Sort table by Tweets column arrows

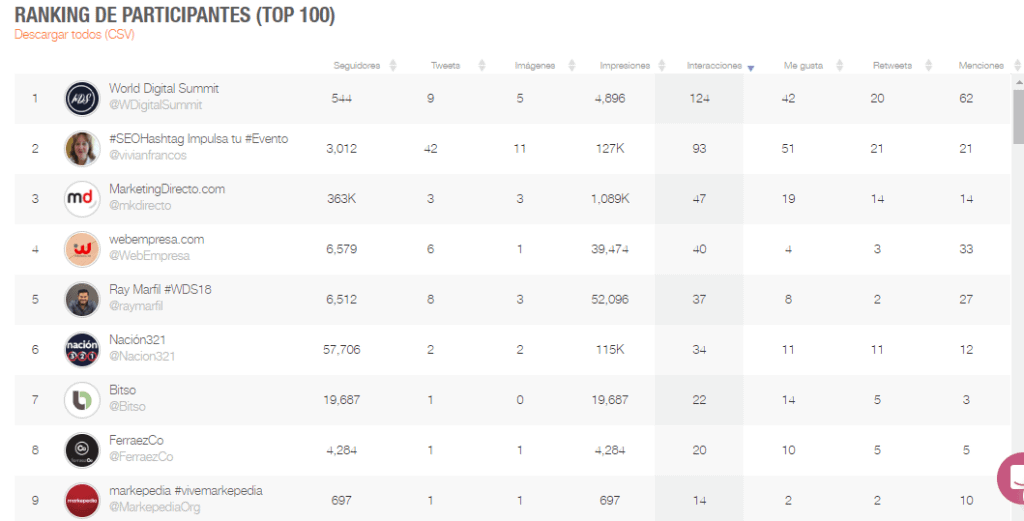(x=482, y=65)
